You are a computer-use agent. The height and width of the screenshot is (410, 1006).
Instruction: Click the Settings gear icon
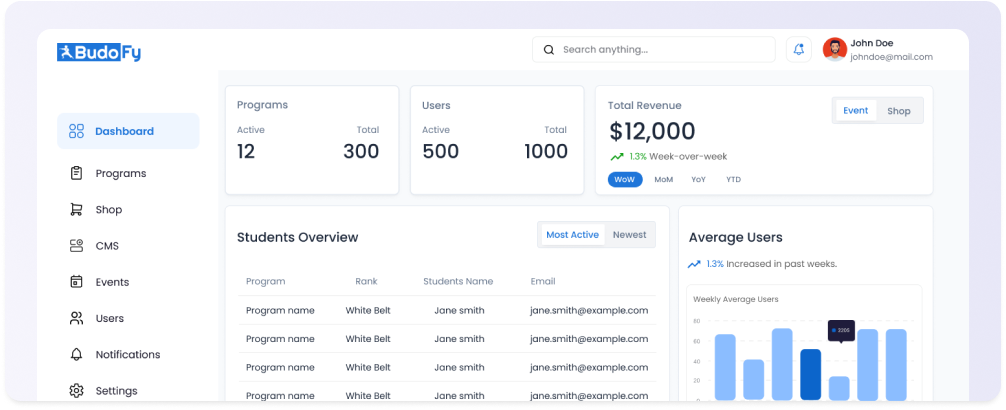tap(76, 390)
